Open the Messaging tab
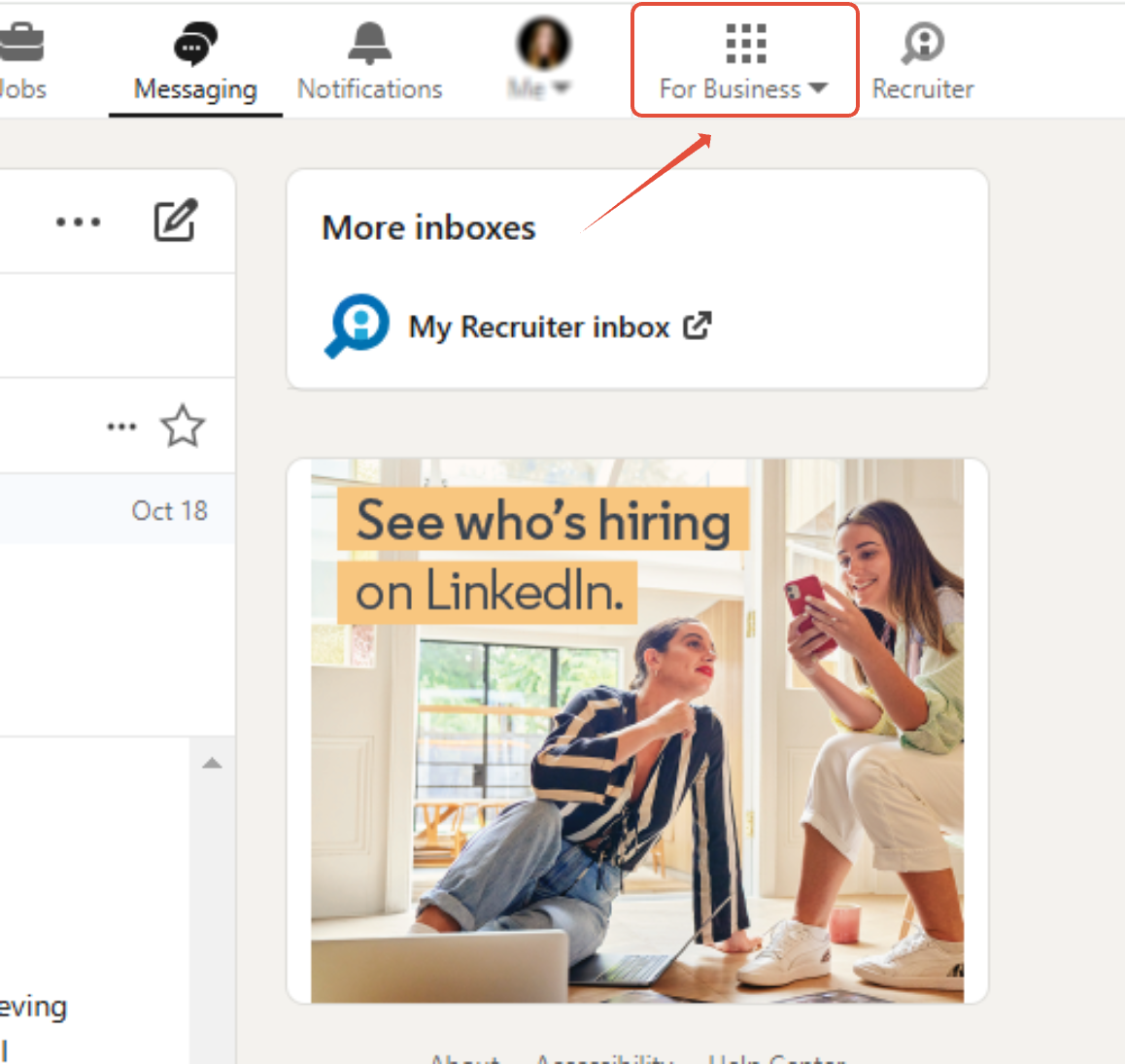The height and width of the screenshot is (1064, 1125). 195,61
